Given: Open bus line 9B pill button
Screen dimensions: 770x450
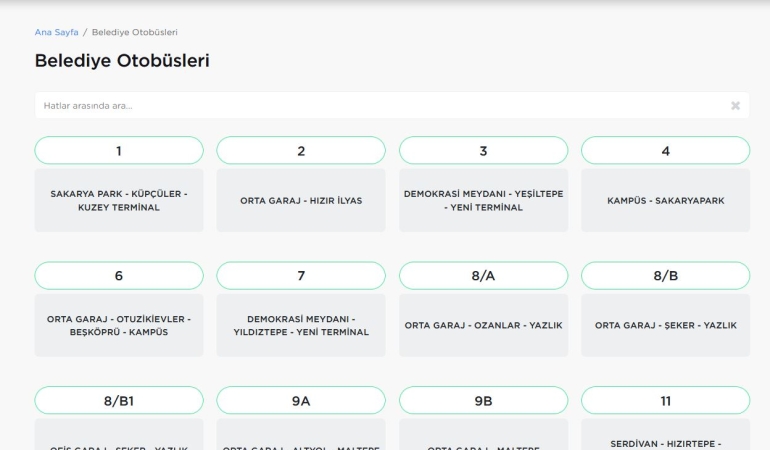Looking at the screenshot, I should [x=483, y=401].
